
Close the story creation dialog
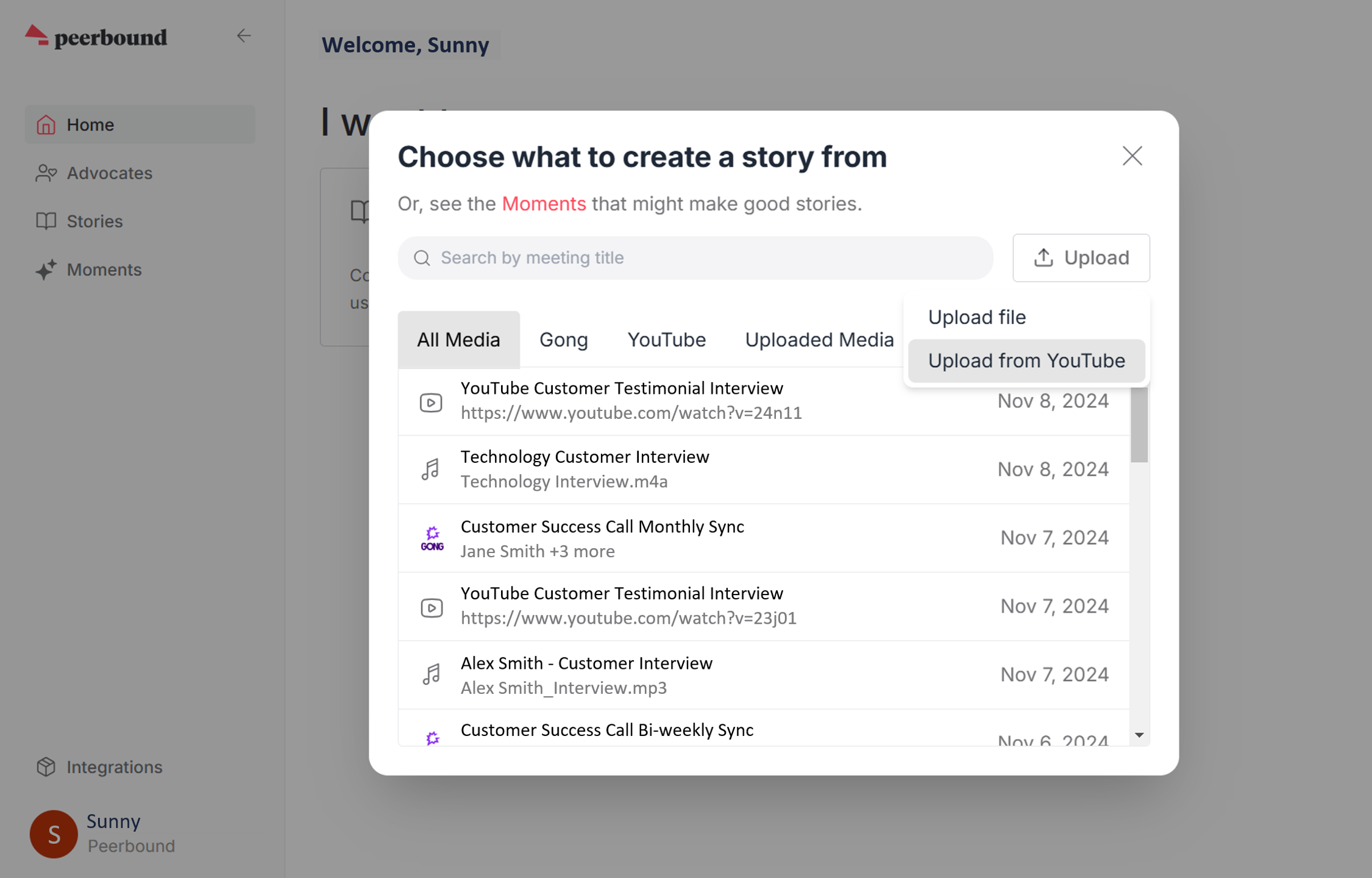pyautogui.click(x=1132, y=156)
